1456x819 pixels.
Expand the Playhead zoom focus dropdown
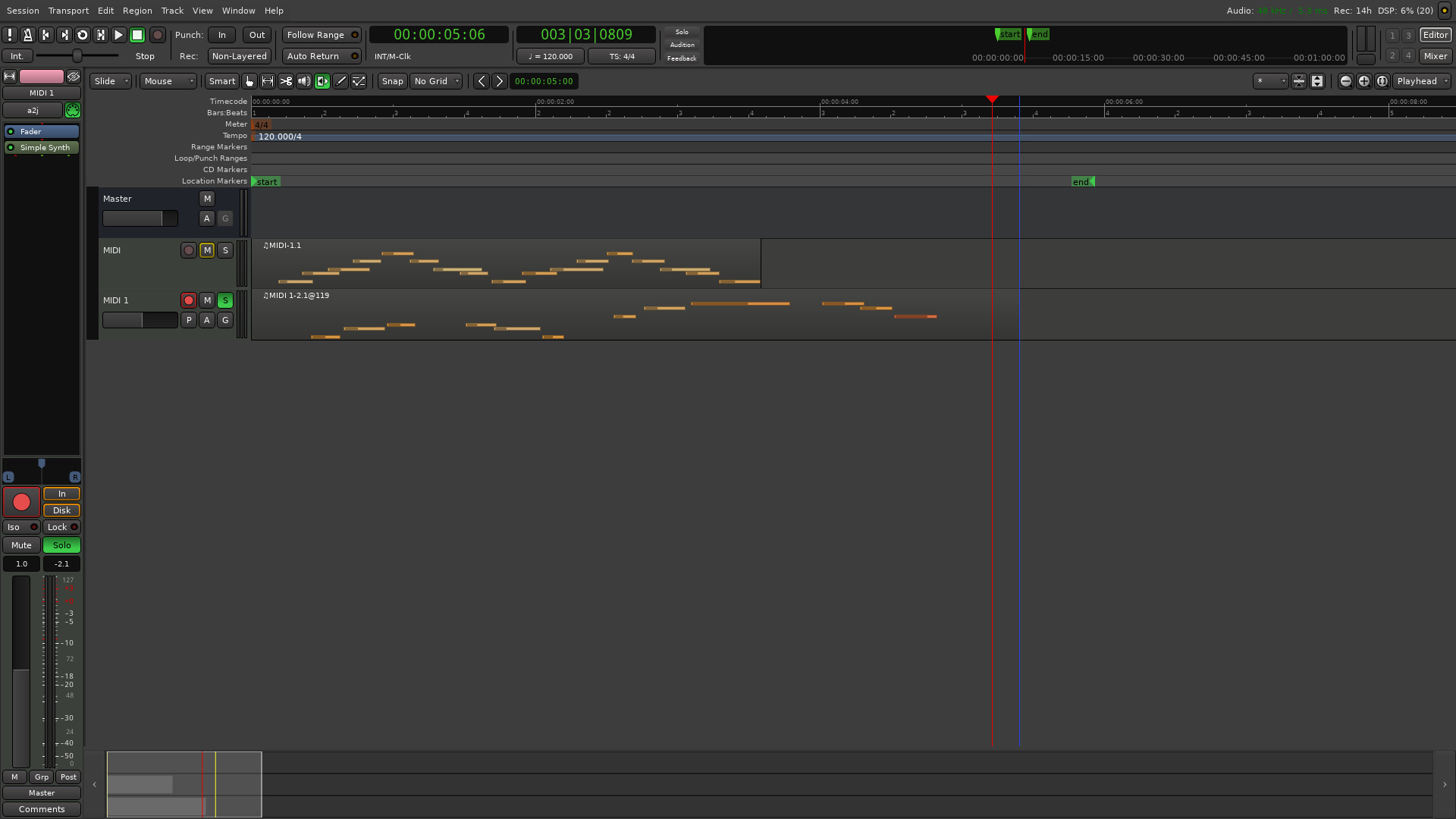(x=1422, y=81)
